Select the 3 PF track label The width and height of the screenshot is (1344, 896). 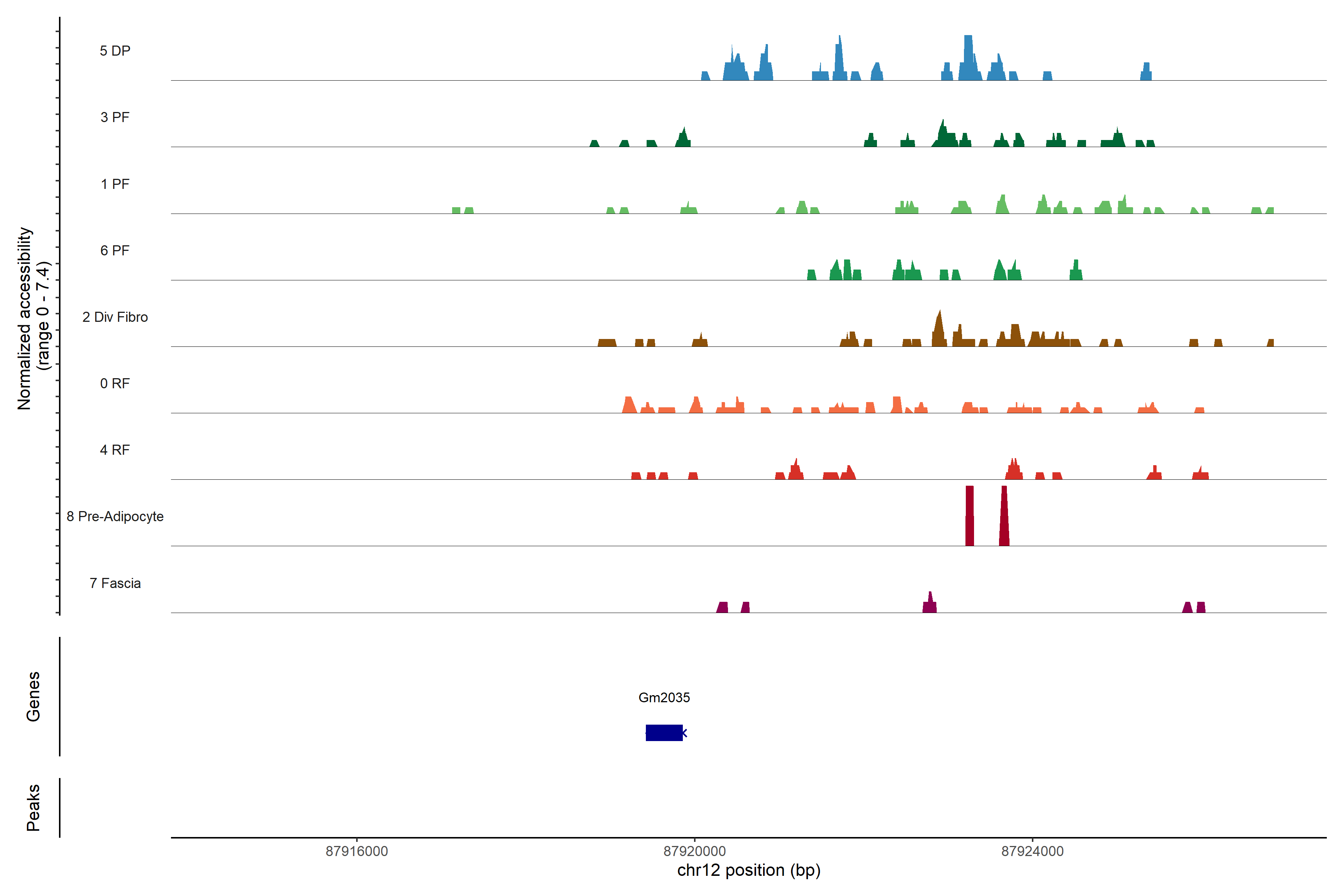(115, 117)
